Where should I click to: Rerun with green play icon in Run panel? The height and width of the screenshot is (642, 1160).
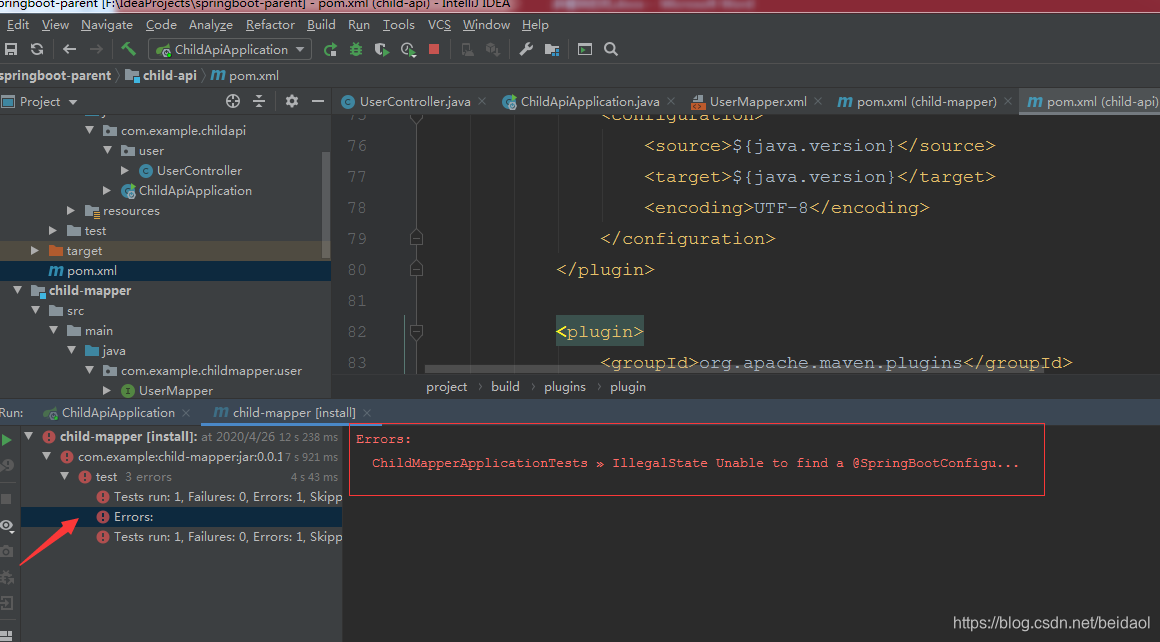pyautogui.click(x=7, y=439)
